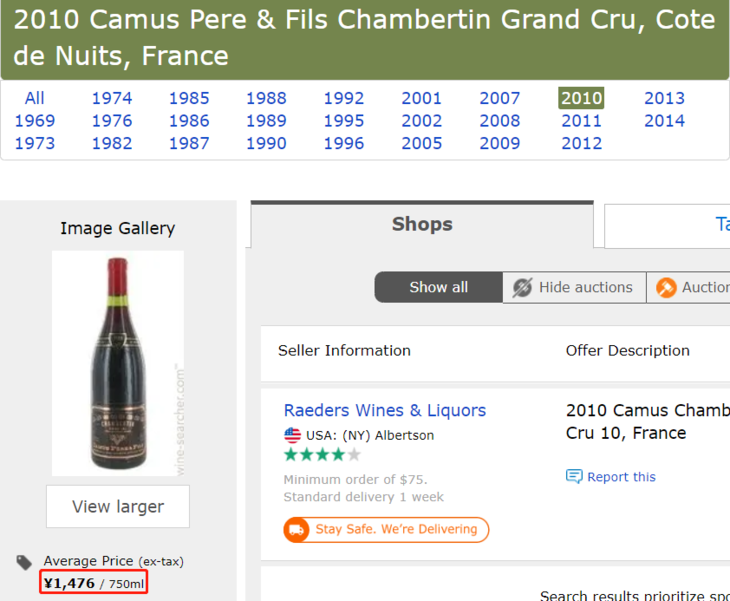Click the Report this speech bubble icon
Image resolution: width=730 pixels, height=601 pixels.
[x=574, y=477]
